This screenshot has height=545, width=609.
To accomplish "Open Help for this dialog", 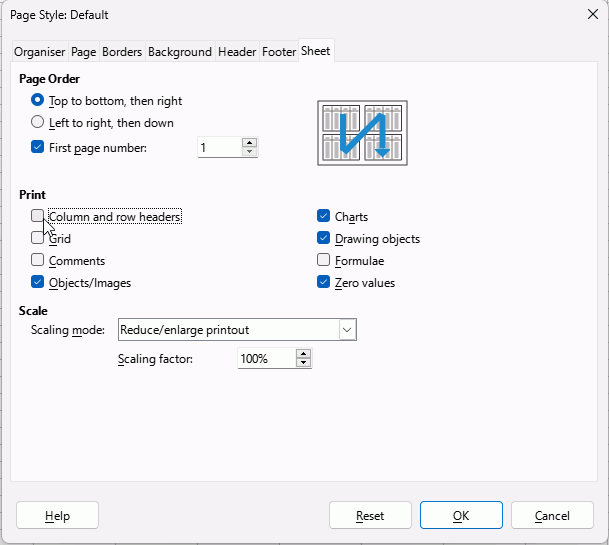I will (57, 515).
